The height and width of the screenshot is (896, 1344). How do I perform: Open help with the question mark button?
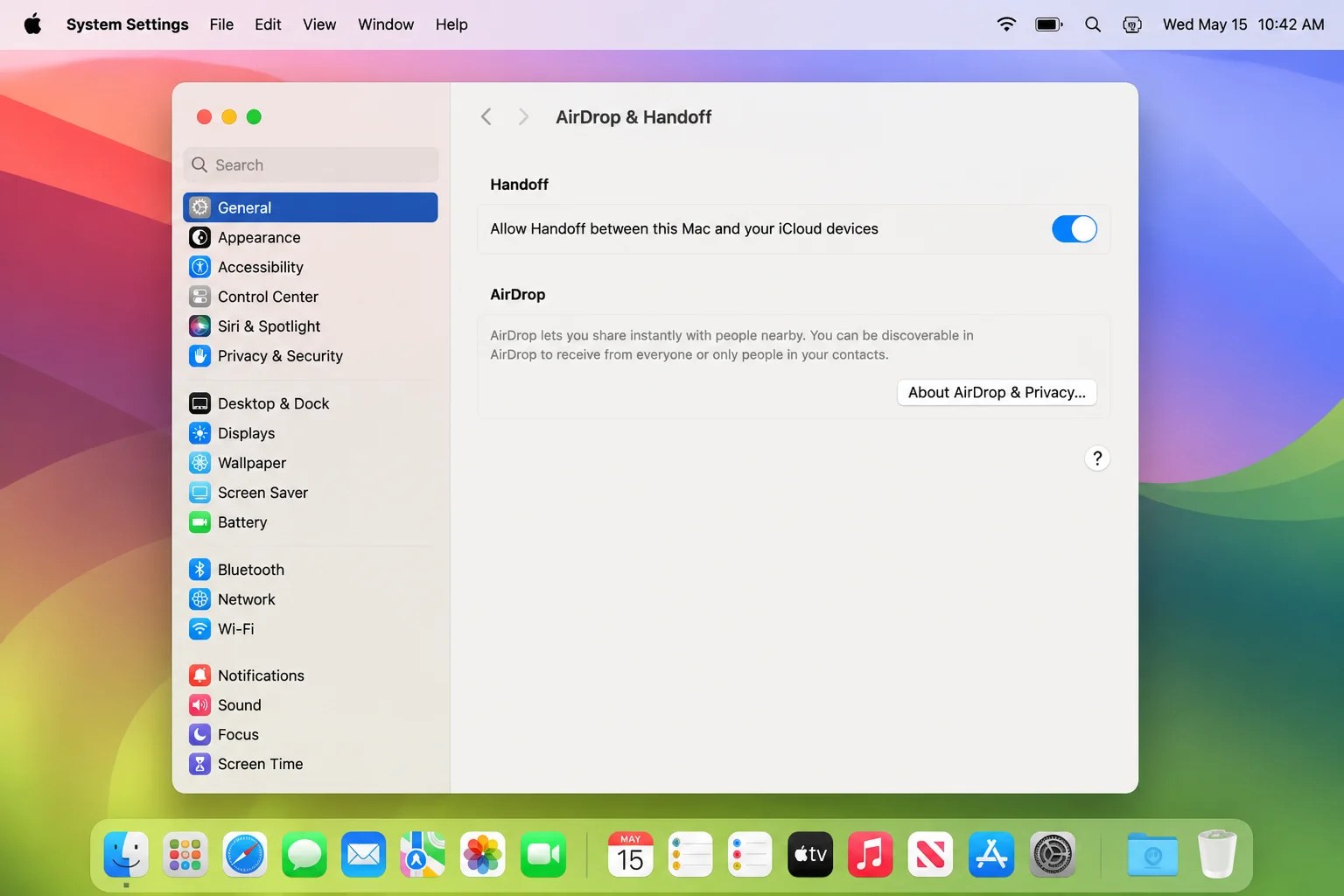1097,458
